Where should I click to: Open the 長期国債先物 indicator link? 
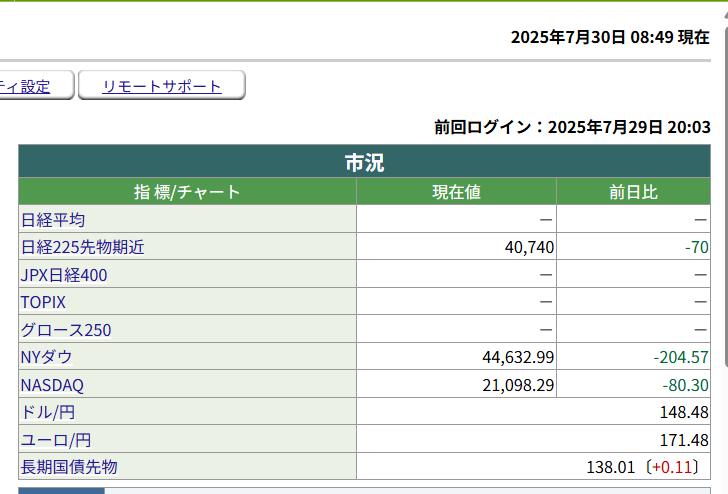pos(69,467)
